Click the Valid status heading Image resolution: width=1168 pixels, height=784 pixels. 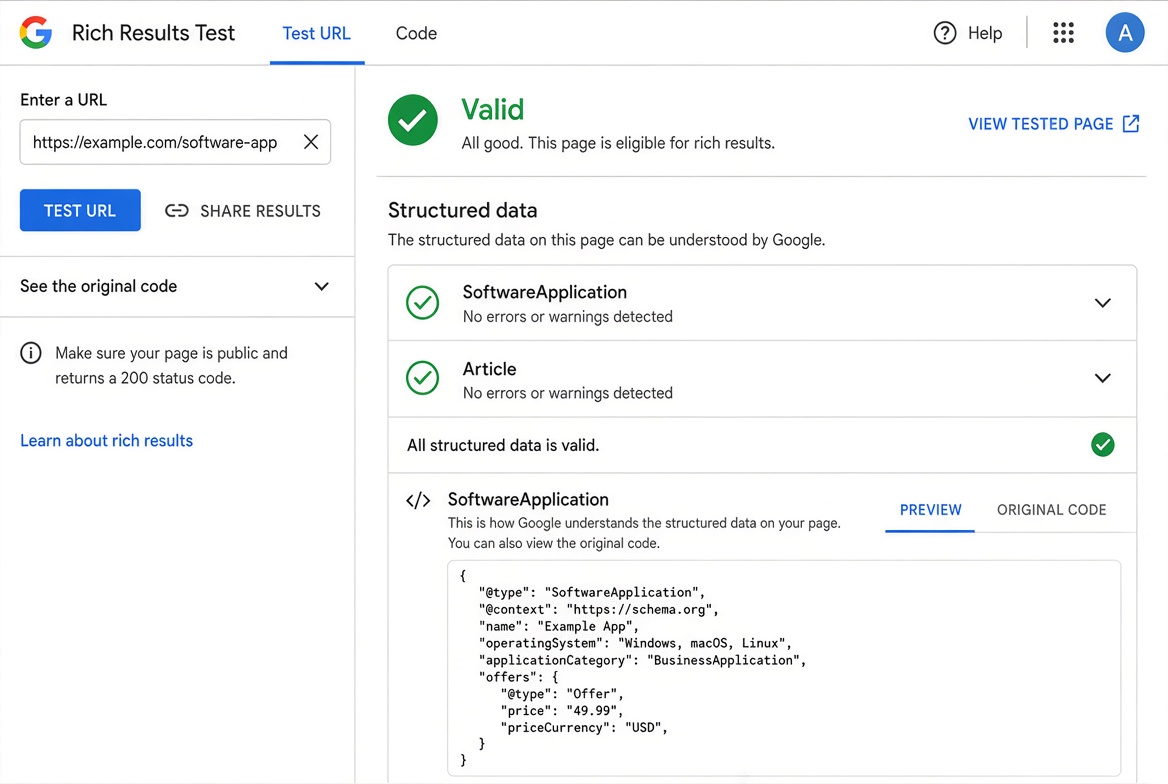(x=492, y=110)
